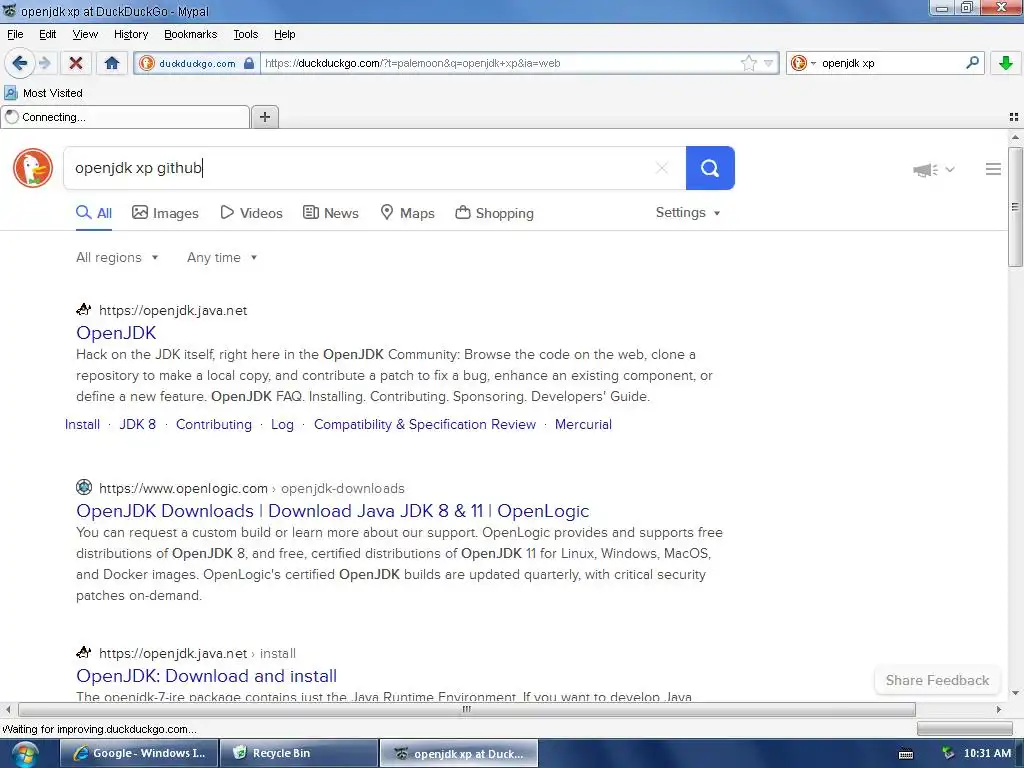Follow the Install sitelink
This screenshot has height=768, width=1024.
click(82, 424)
